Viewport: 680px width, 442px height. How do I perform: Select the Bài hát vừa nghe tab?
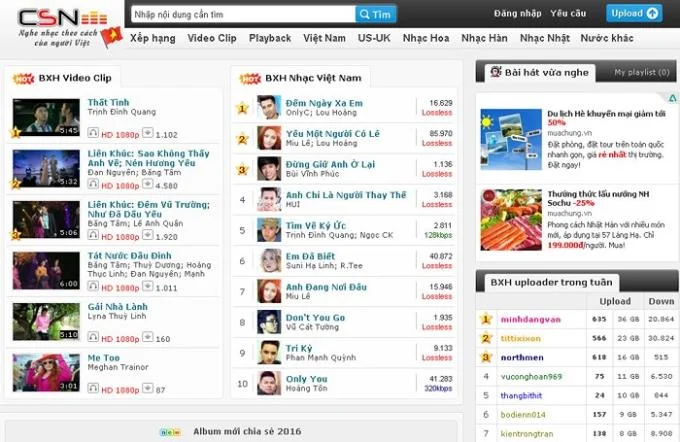tap(540, 72)
